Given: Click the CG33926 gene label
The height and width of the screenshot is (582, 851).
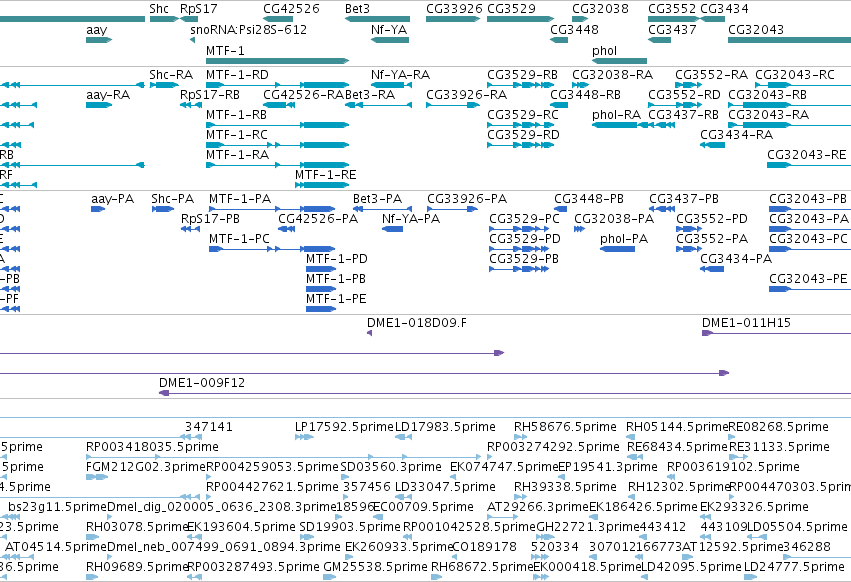Looking at the screenshot, I should click(x=454, y=9).
